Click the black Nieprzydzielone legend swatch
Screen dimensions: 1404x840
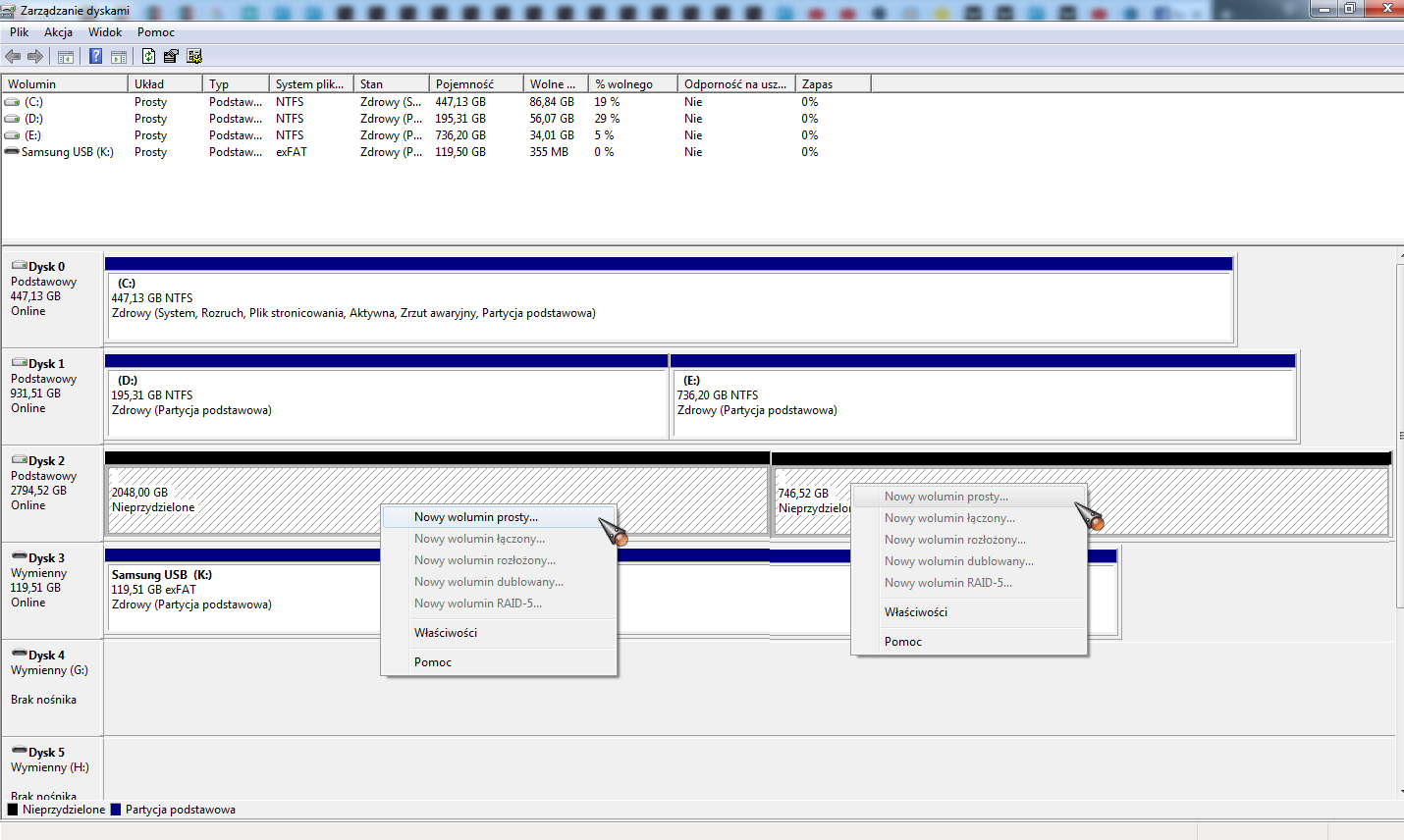pos(13,810)
